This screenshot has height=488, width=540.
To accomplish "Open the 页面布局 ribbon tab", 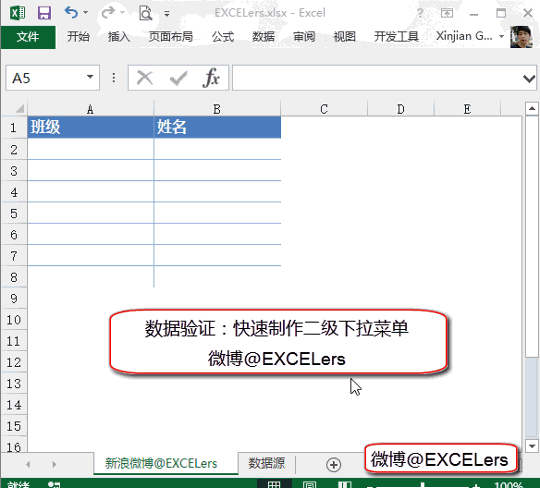I will pos(171,37).
